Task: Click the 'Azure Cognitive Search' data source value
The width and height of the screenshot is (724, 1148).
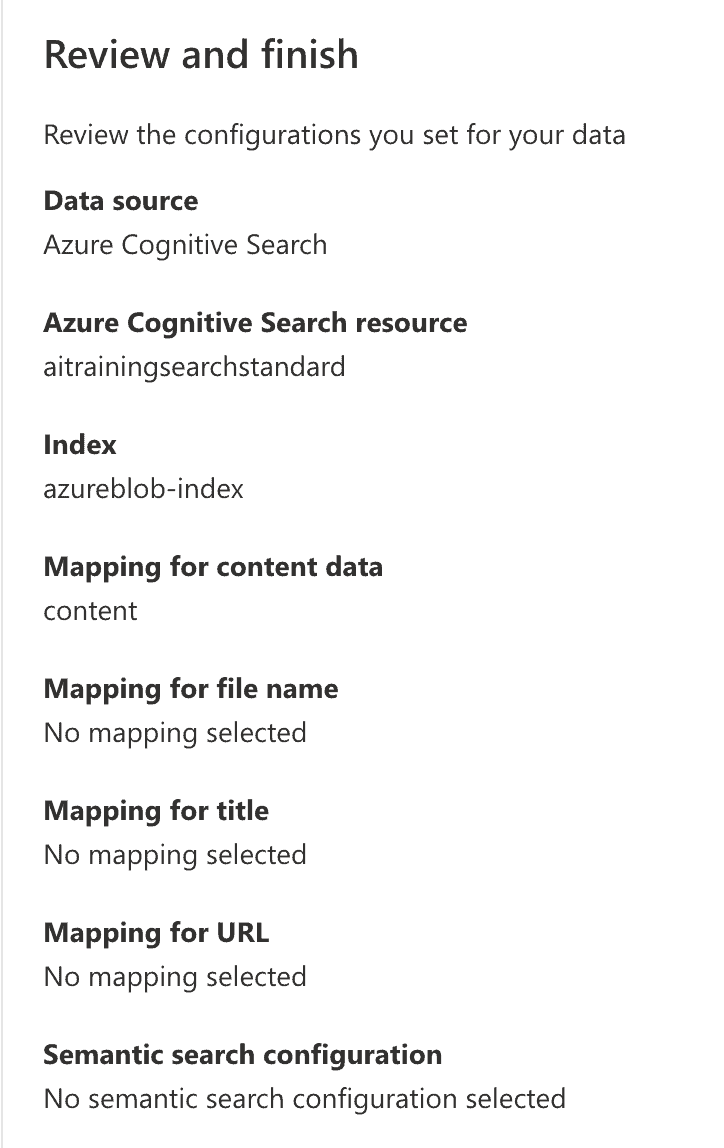Action: [x=185, y=245]
